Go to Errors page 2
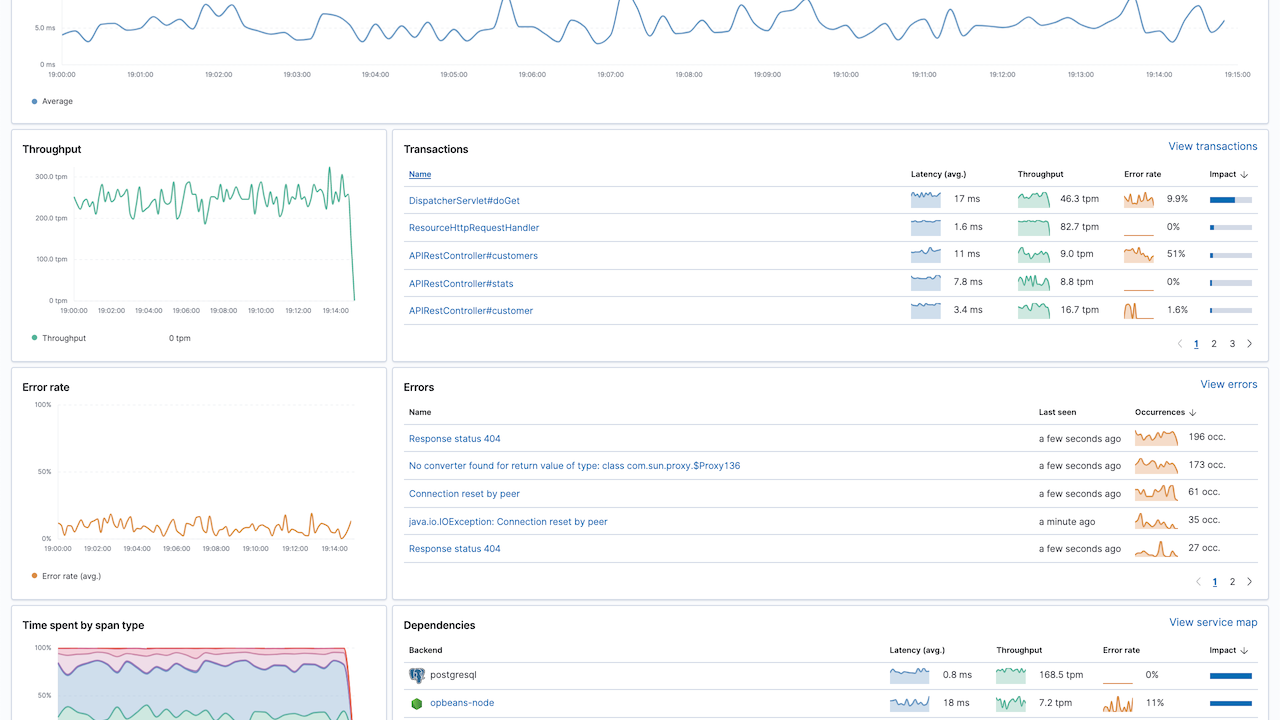Viewport: 1280px width, 720px height. (1232, 582)
